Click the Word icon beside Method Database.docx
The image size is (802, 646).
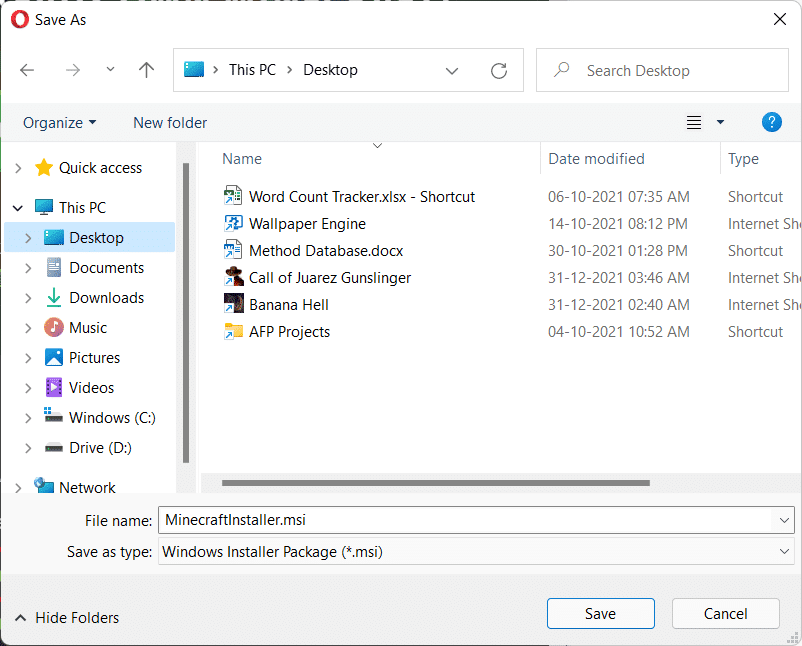233,250
